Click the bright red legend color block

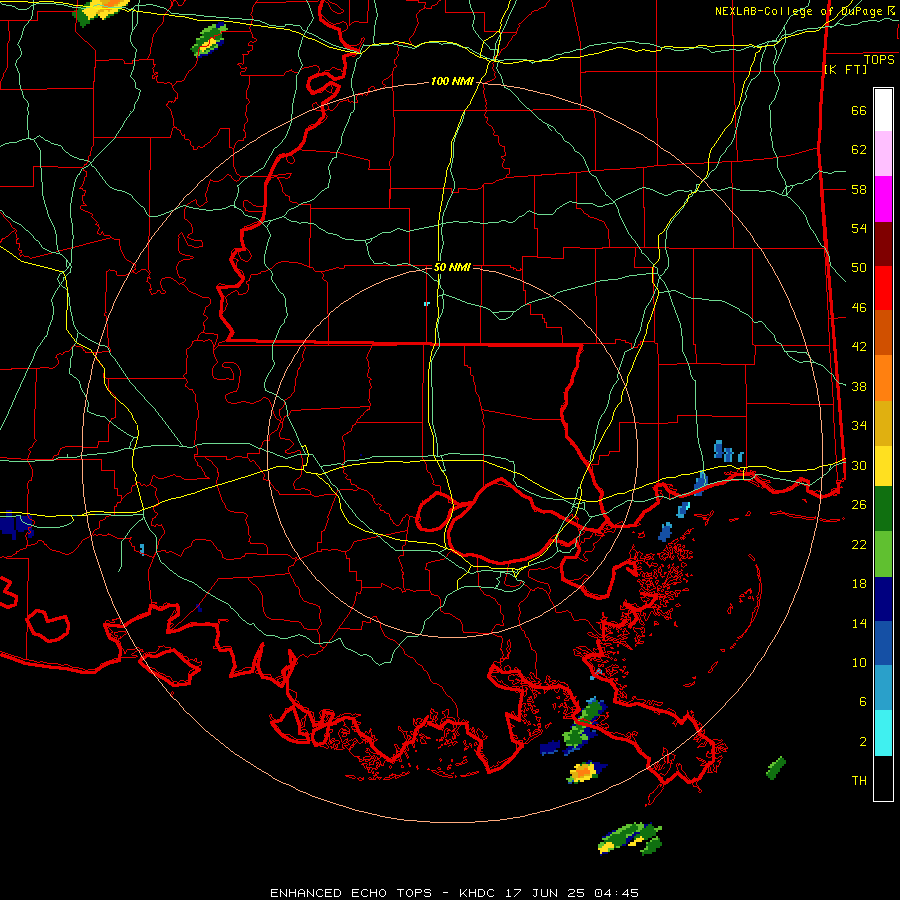883,288
